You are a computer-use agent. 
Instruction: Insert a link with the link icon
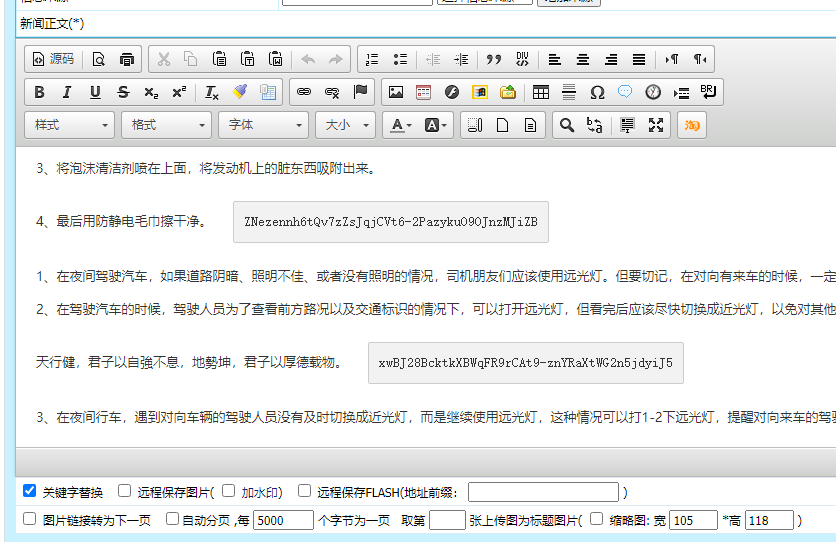click(x=304, y=92)
